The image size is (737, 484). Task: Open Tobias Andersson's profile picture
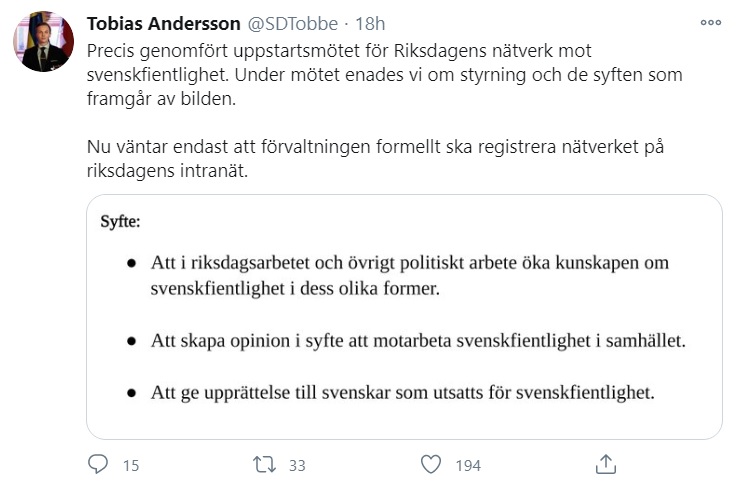(x=42, y=42)
